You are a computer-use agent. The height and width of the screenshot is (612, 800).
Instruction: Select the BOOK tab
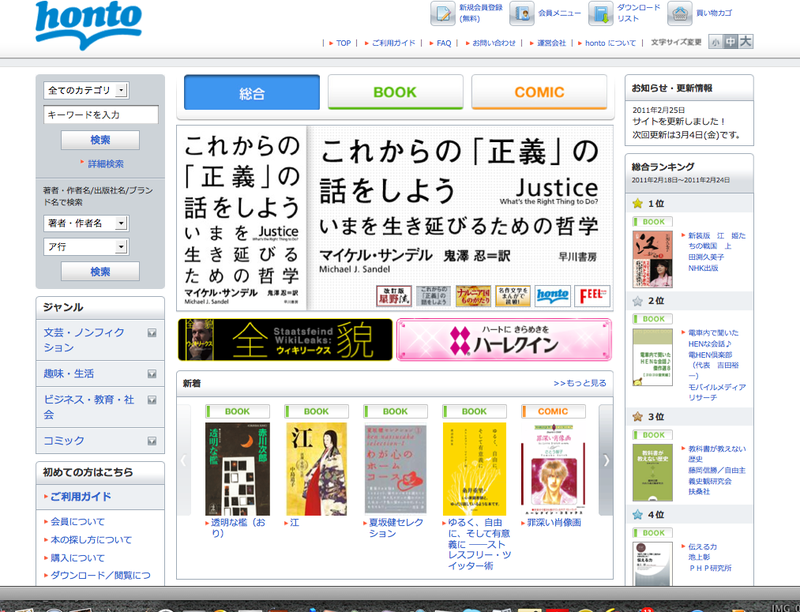[x=395, y=92]
